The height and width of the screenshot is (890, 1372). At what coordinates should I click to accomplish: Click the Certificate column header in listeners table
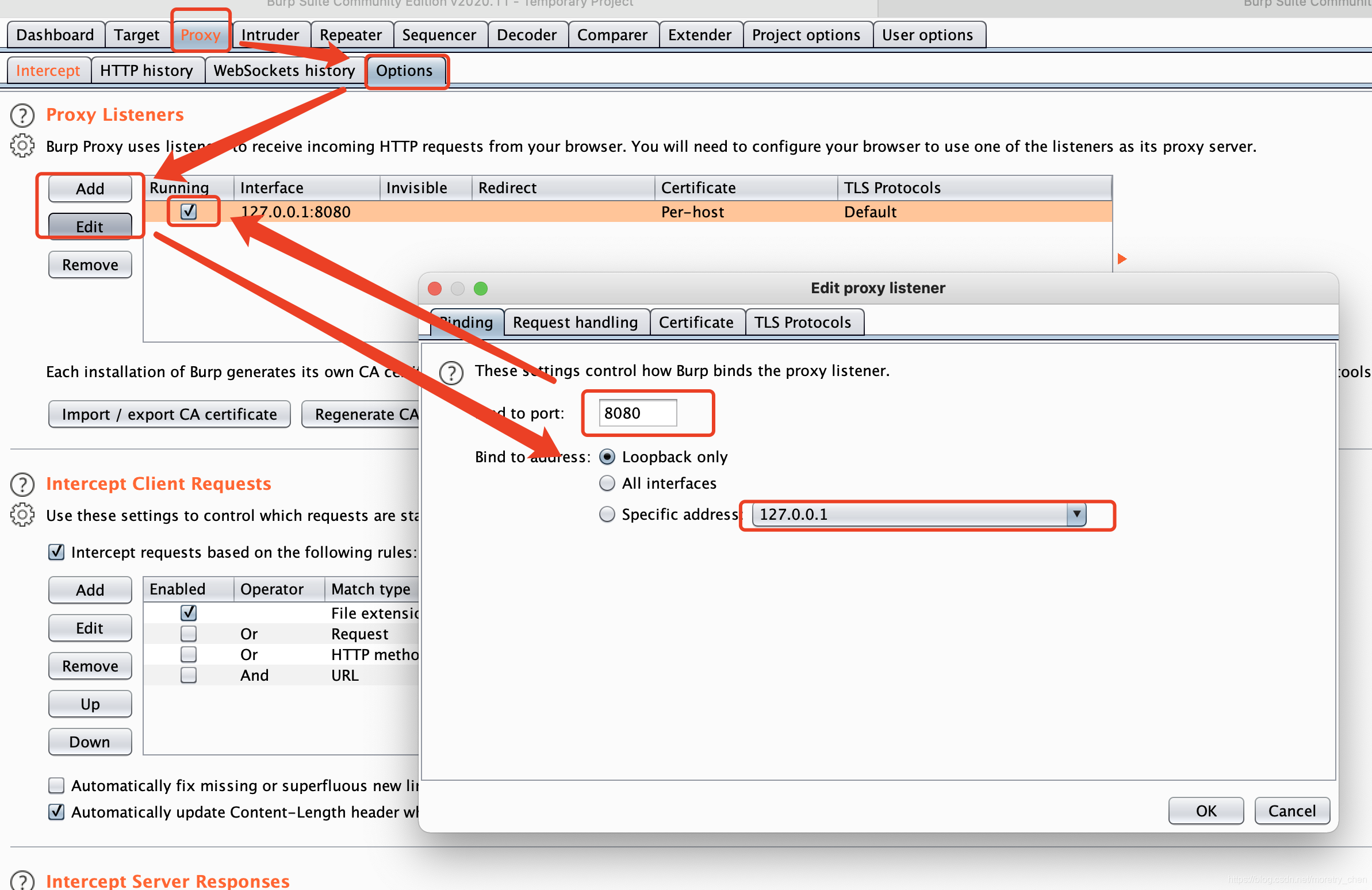point(746,188)
